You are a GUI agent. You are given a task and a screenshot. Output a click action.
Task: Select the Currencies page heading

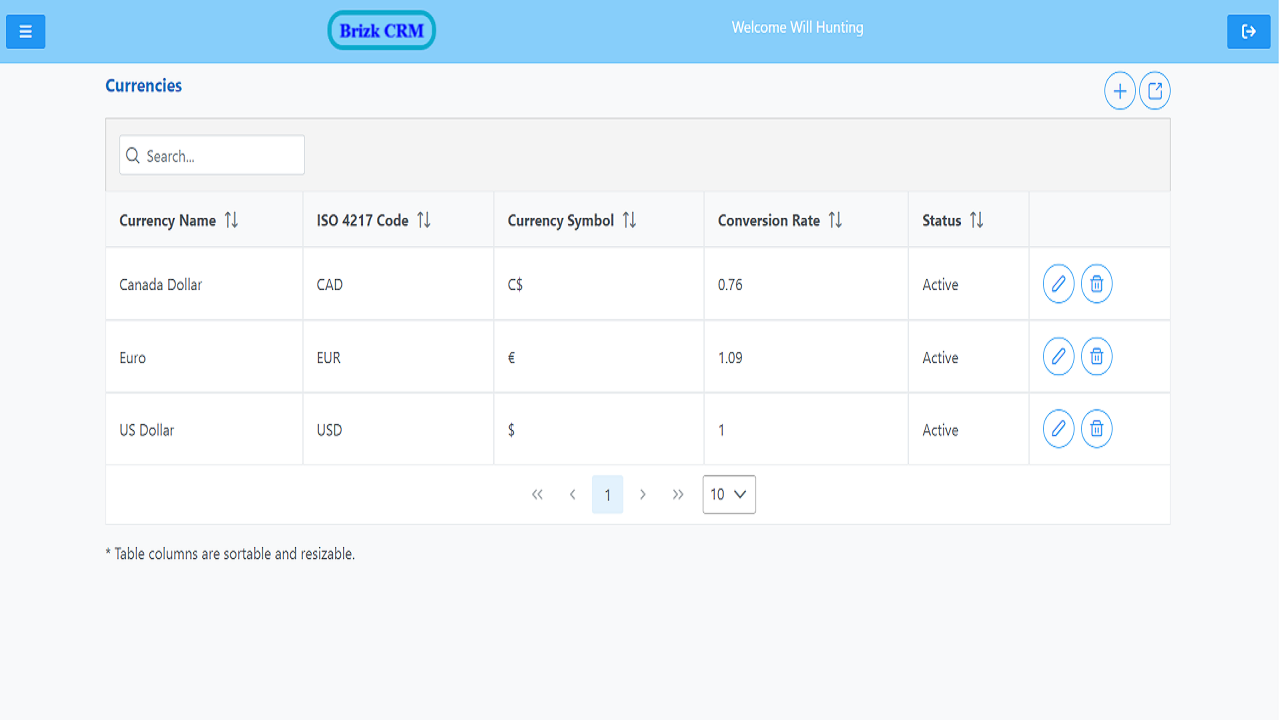(x=143, y=85)
